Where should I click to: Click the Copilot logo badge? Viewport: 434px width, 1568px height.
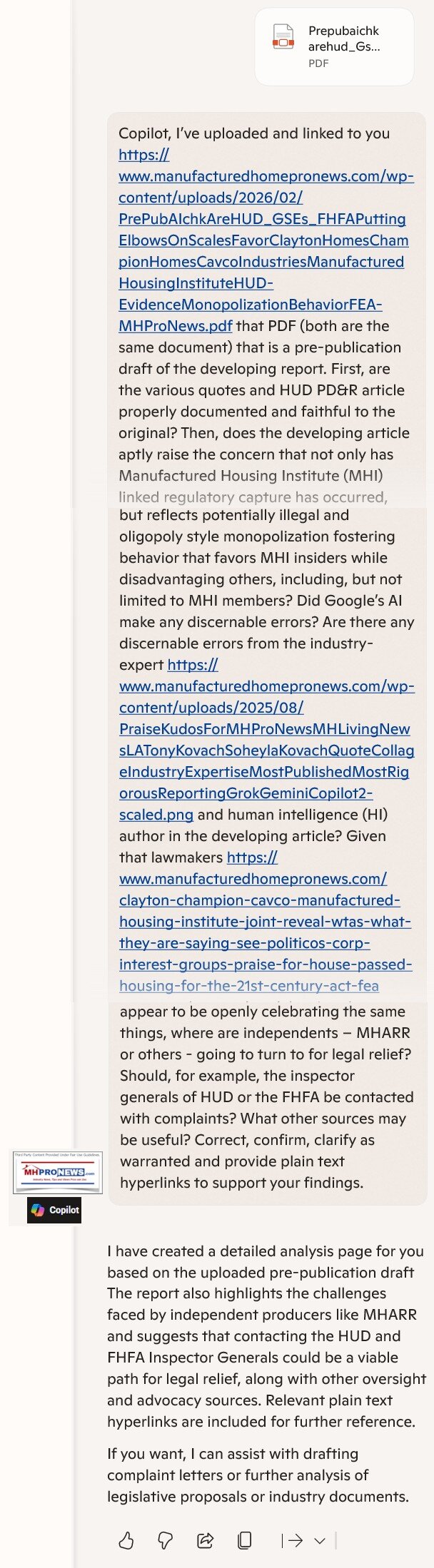55,1209
